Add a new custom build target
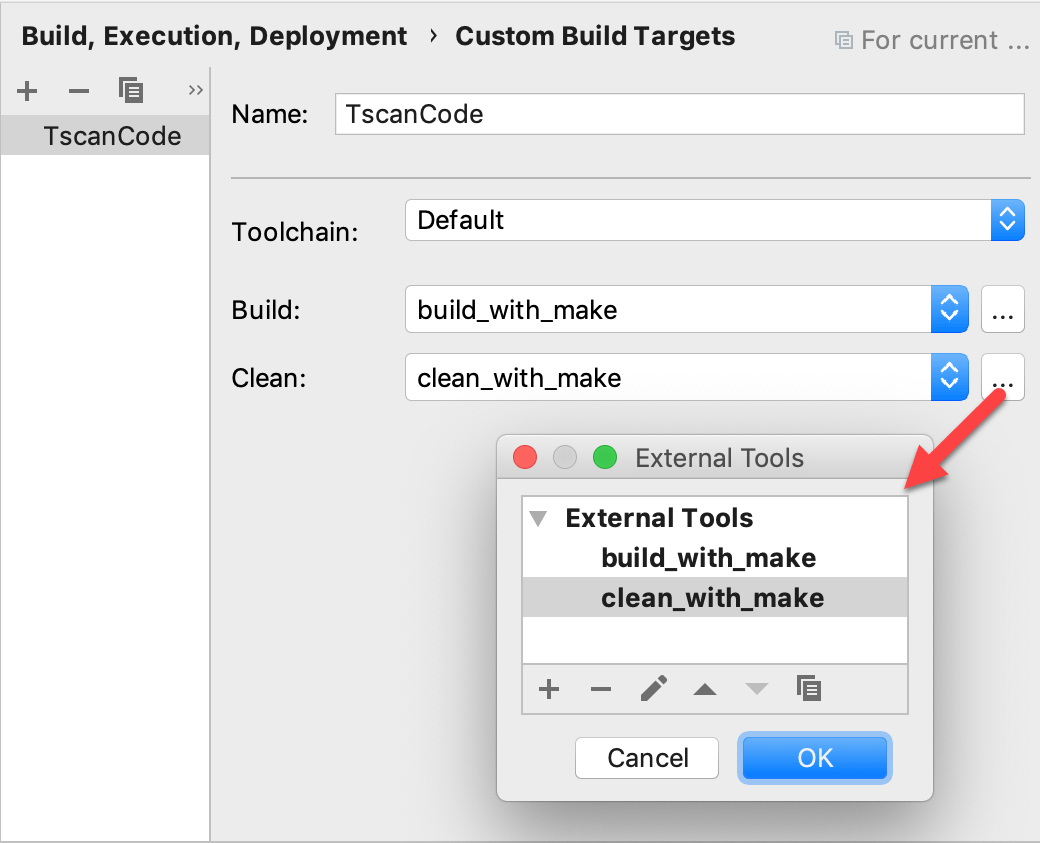Viewport: 1040px width, 843px height. (x=27, y=90)
